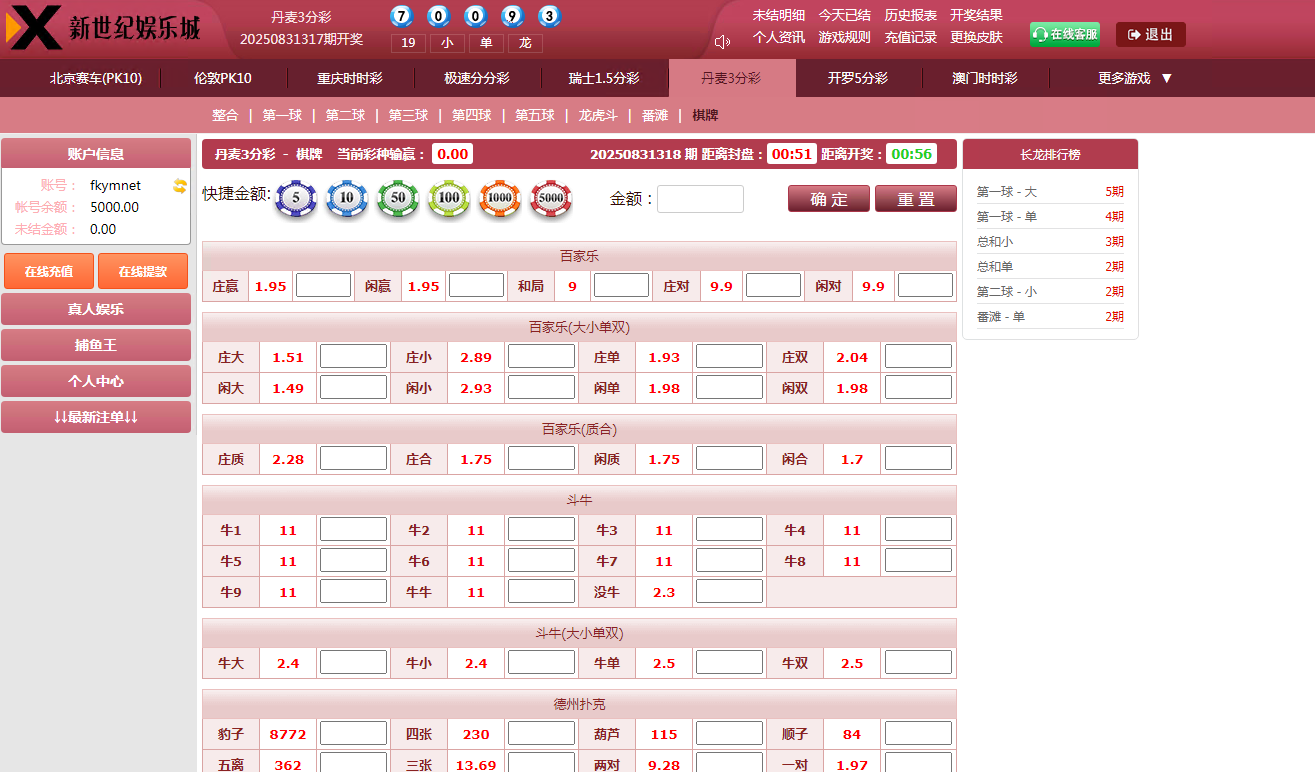Confirm the bet with 确定
Screen dimensions: 1315x772
click(x=828, y=198)
